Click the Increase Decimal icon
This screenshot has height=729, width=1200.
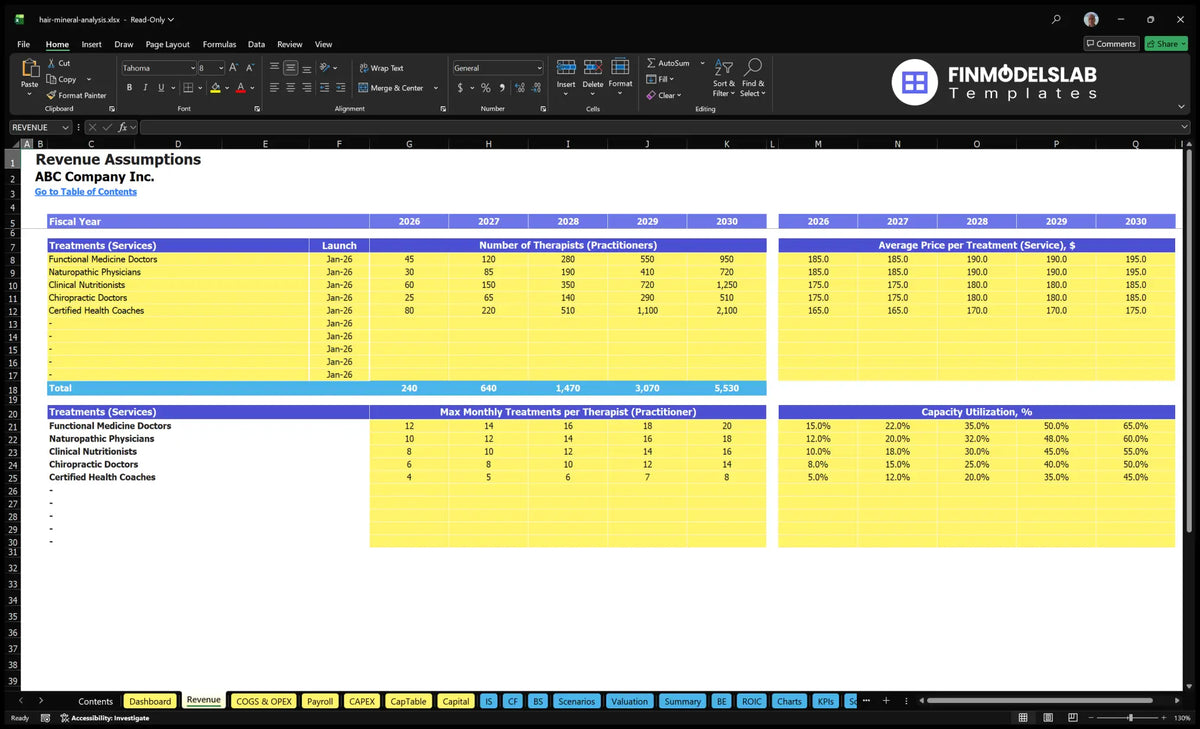point(519,88)
